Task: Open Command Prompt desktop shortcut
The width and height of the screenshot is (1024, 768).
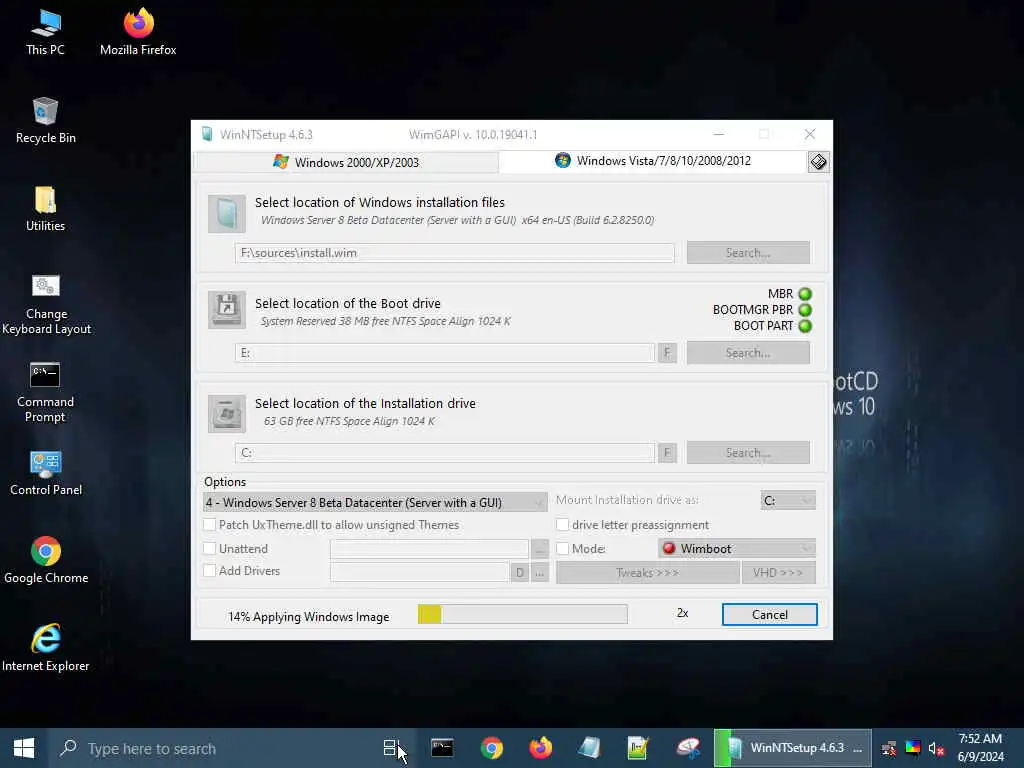Action: tap(45, 392)
